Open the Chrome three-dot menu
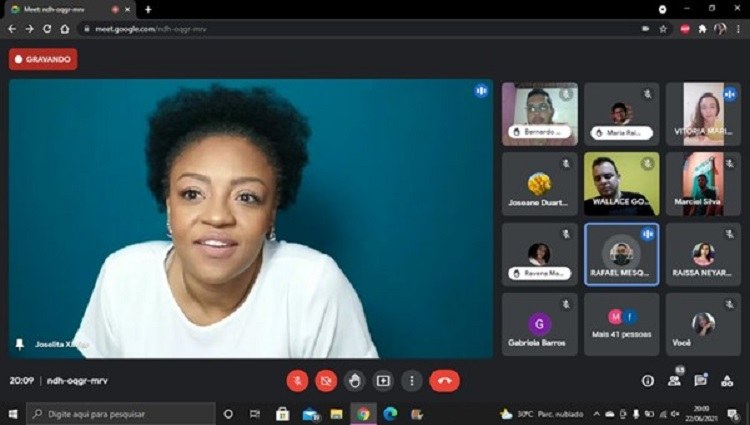Image resolution: width=750 pixels, height=425 pixels. (x=738, y=29)
